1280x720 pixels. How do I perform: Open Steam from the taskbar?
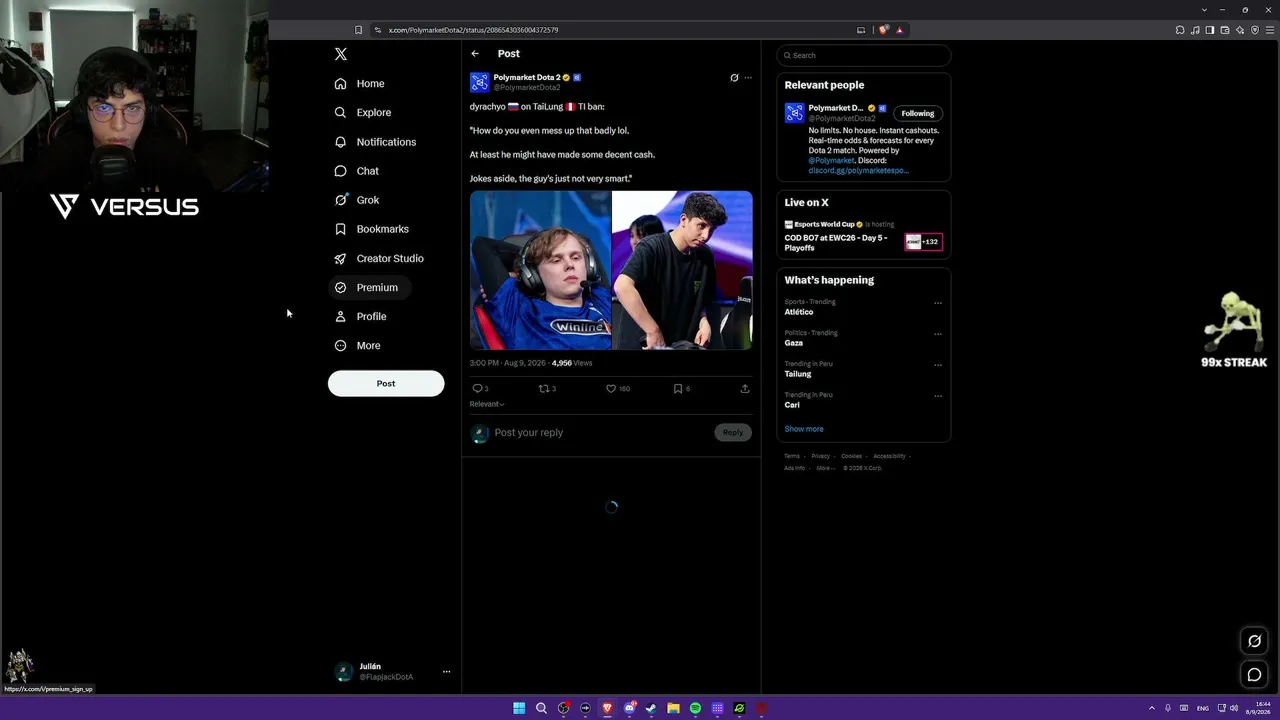(x=651, y=708)
